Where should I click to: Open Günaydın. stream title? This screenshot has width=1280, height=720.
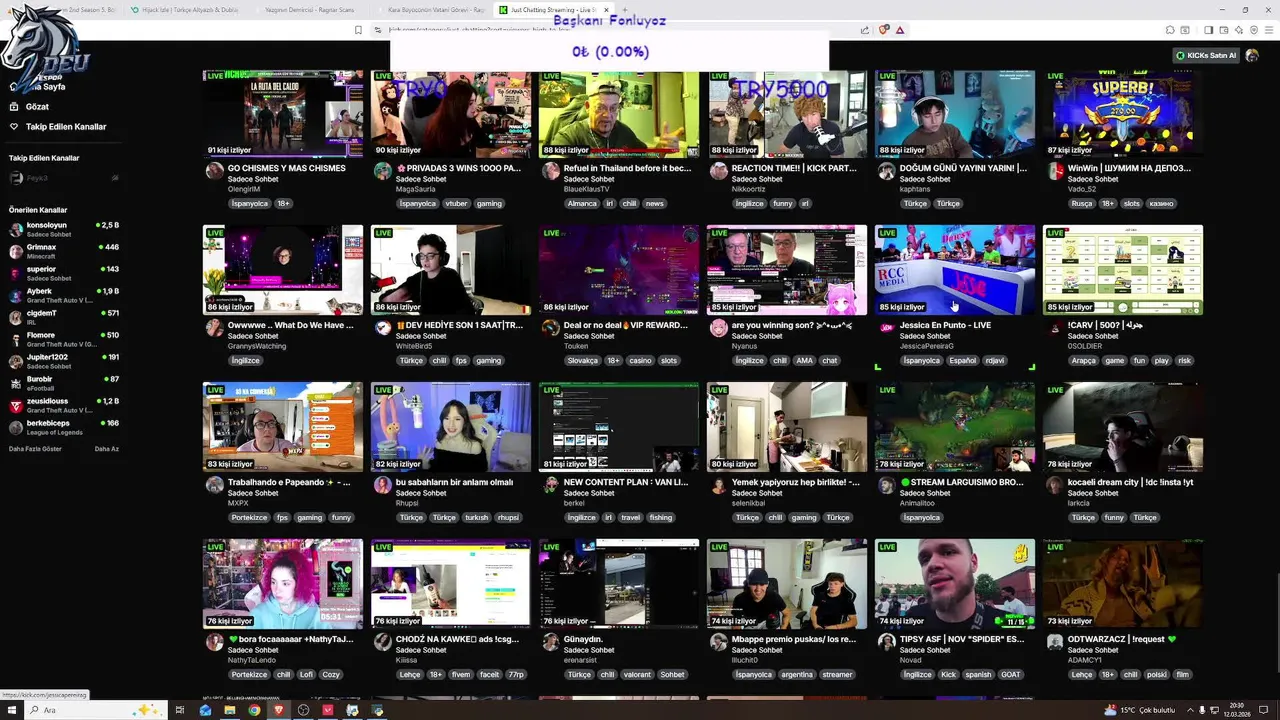(583, 639)
